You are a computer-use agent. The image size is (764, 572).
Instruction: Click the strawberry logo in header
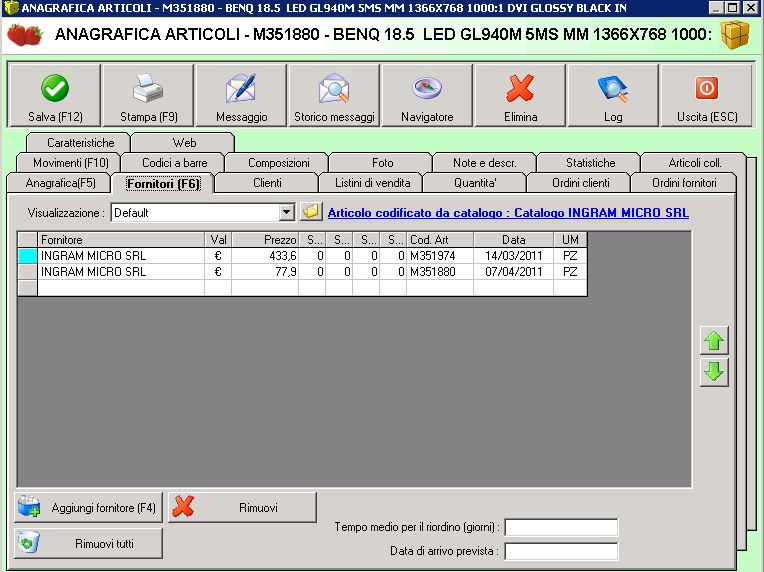[25, 35]
